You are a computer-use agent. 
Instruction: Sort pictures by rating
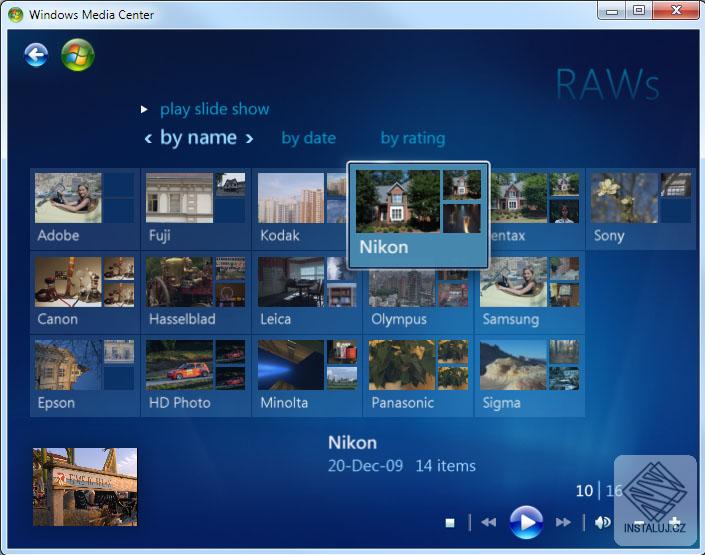413,138
